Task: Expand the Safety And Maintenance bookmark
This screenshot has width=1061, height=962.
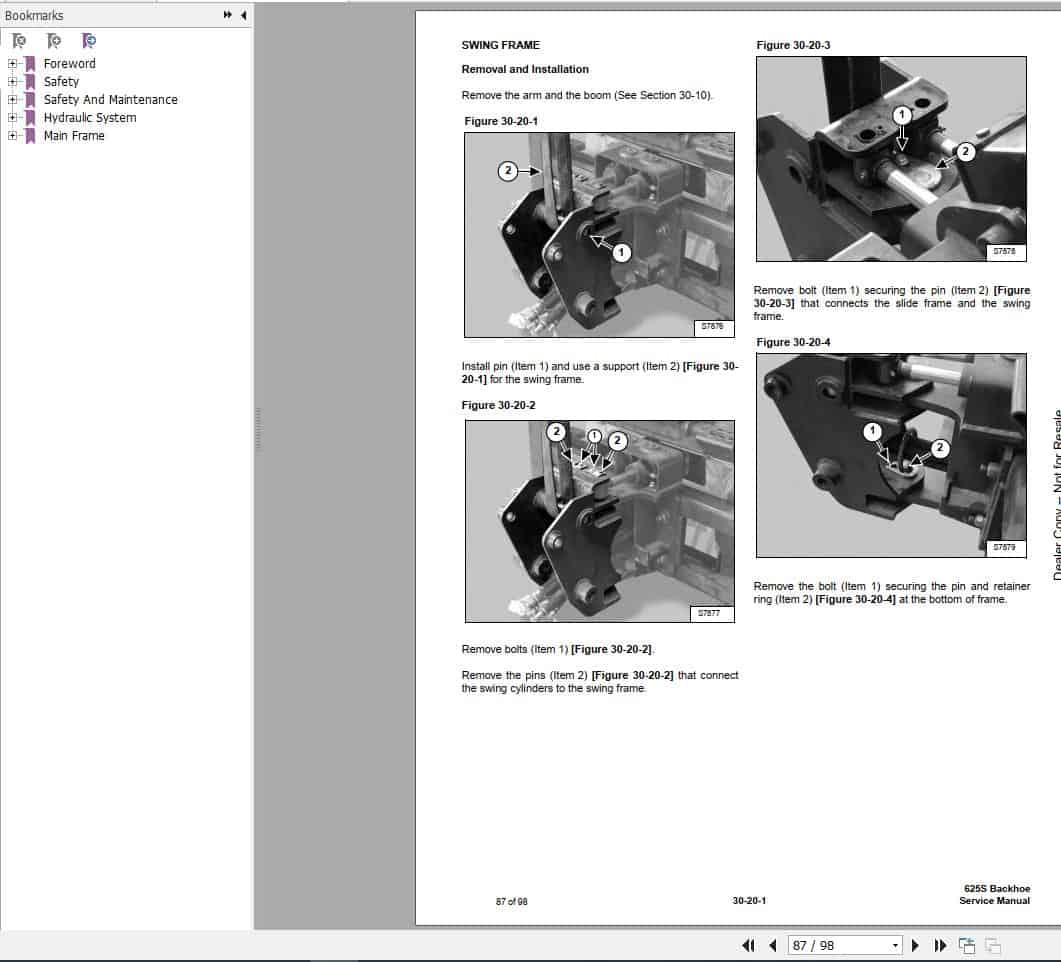Action: point(11,99)
